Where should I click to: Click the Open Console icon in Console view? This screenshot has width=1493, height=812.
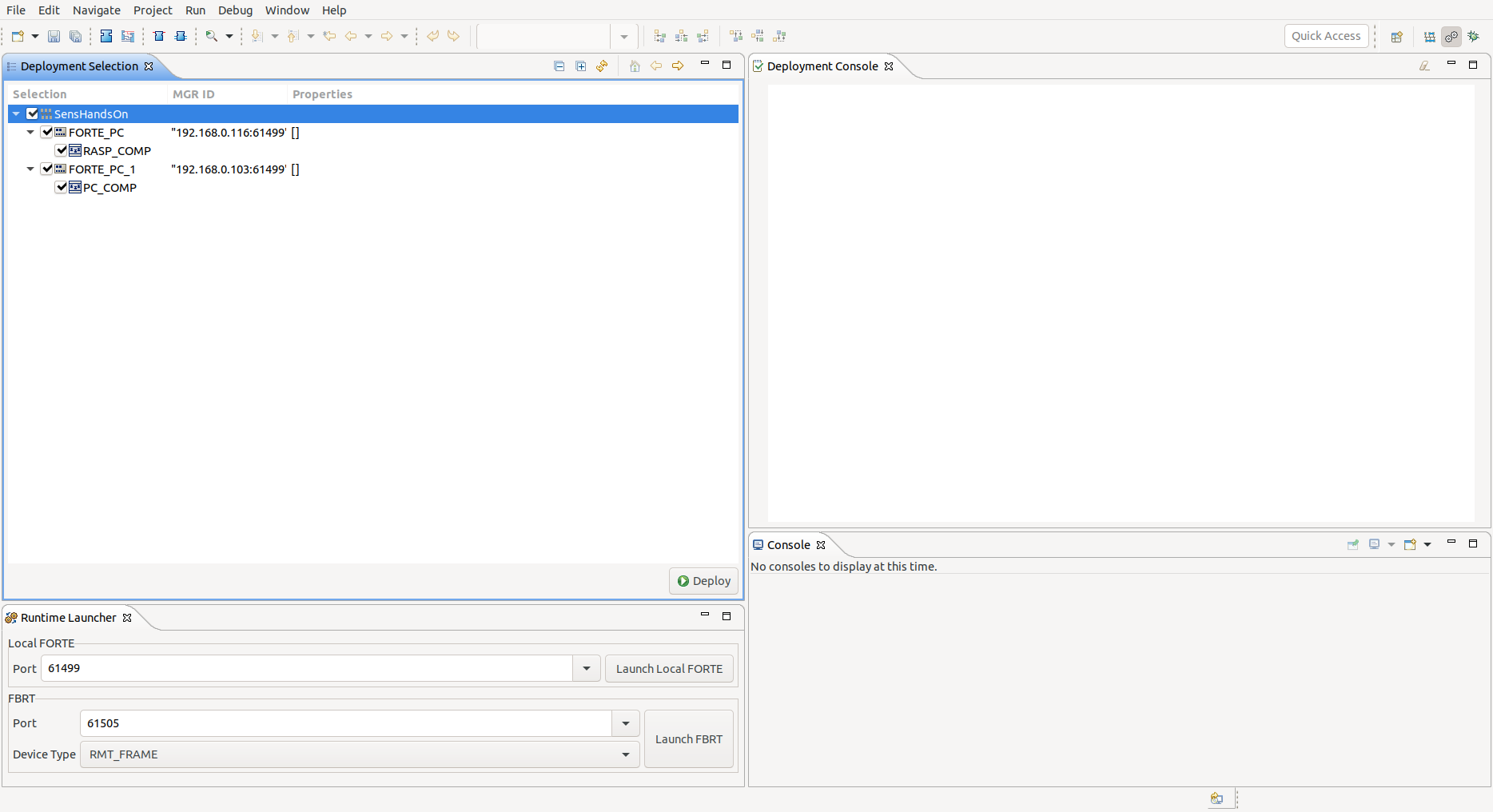(x=1410, y=544)
